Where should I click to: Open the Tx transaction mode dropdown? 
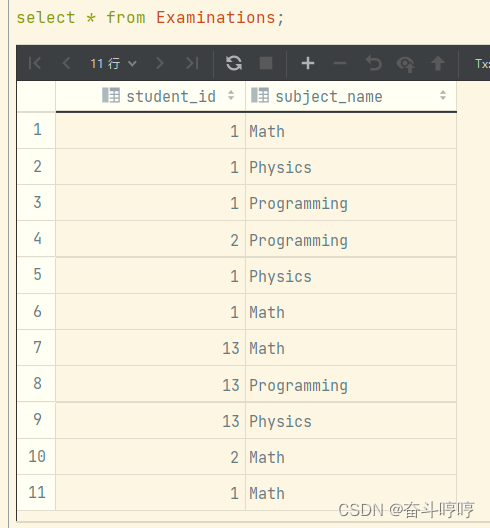pos(482,63)
